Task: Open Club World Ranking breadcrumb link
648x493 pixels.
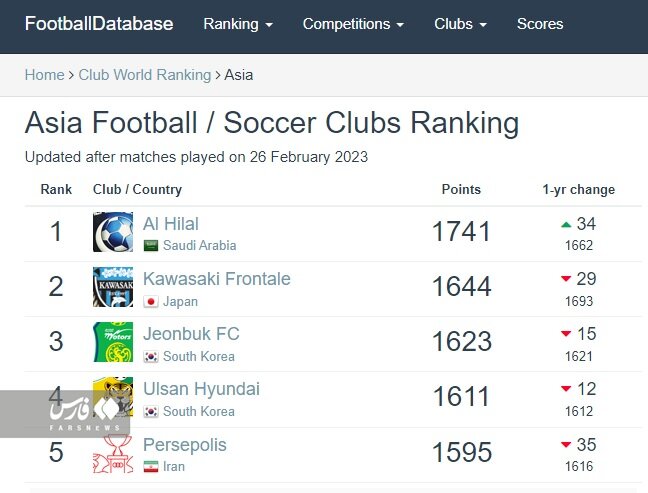Action: point(145,75)
